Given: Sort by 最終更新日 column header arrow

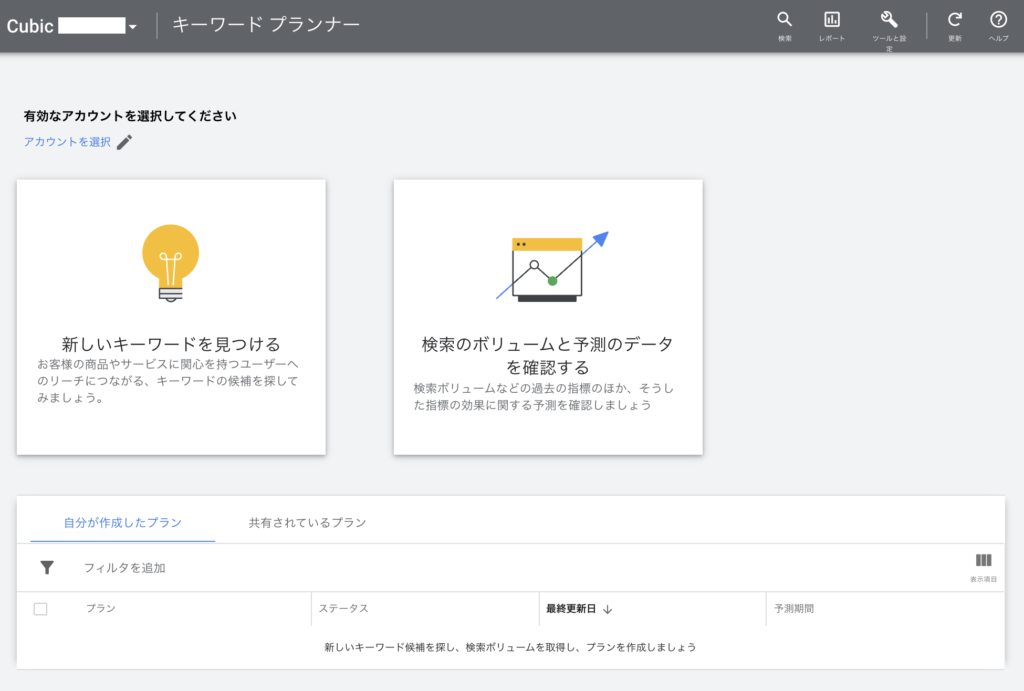Looking at the screenshot, I should click(x=607, y=609).
